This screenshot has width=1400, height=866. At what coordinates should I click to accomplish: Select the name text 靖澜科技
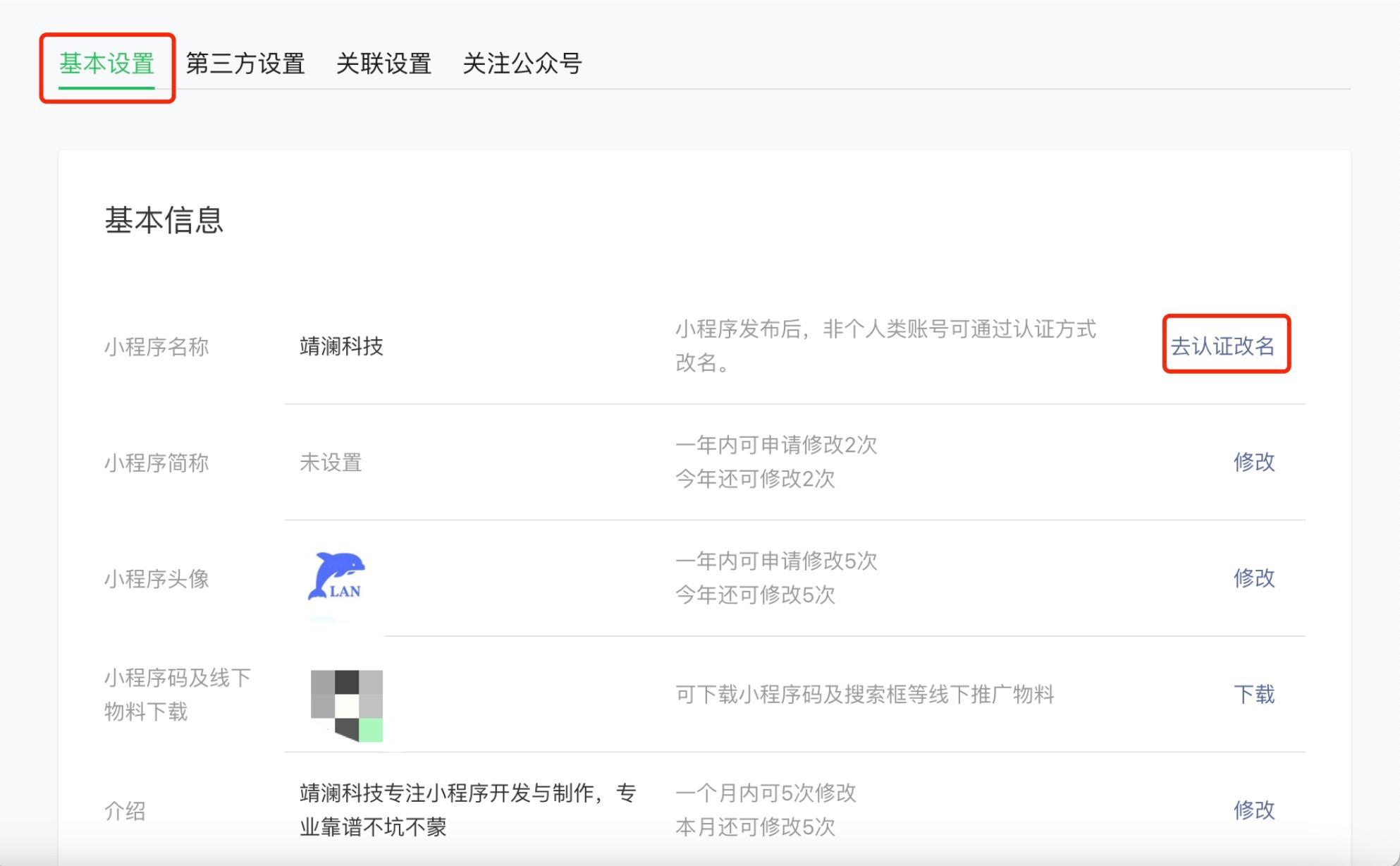coord(341,346)
